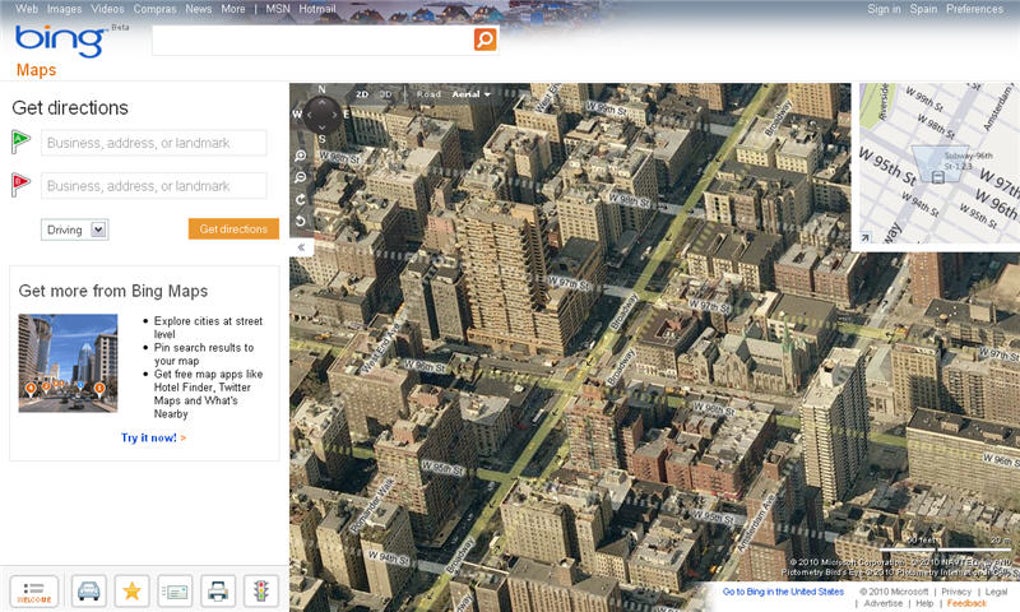The height and width of the screenshot is (612, 1020).
Task: Open the Privacy link
Action: (x=956, y=592)
